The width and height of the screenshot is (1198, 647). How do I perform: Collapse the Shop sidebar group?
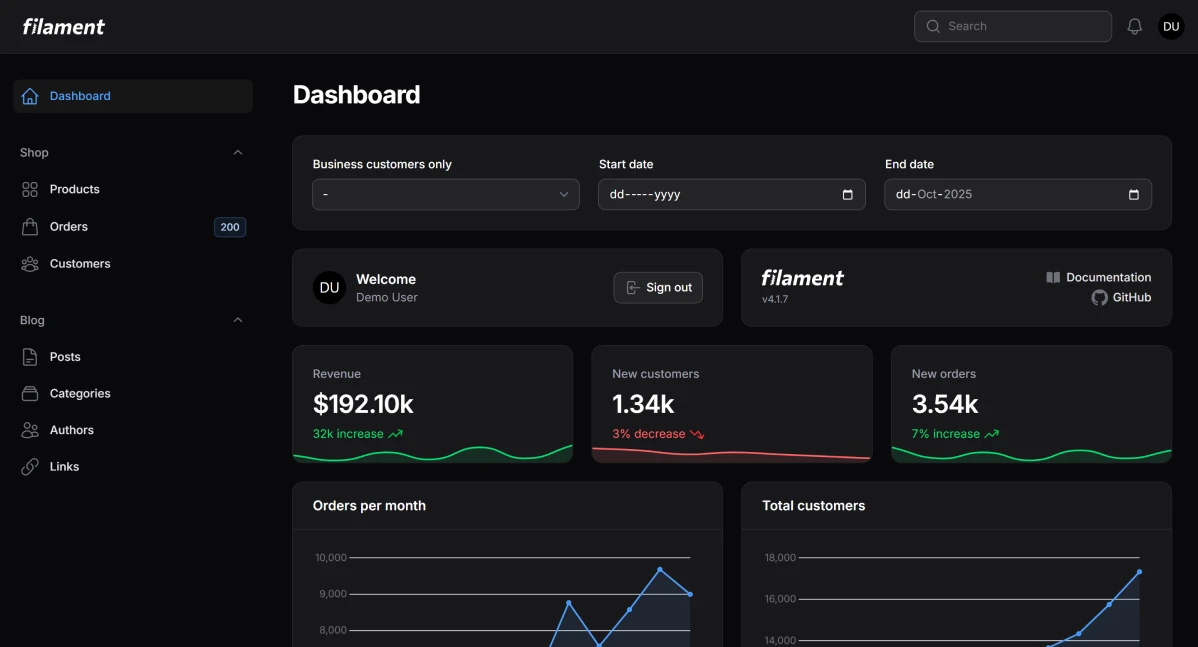[237, 152]
